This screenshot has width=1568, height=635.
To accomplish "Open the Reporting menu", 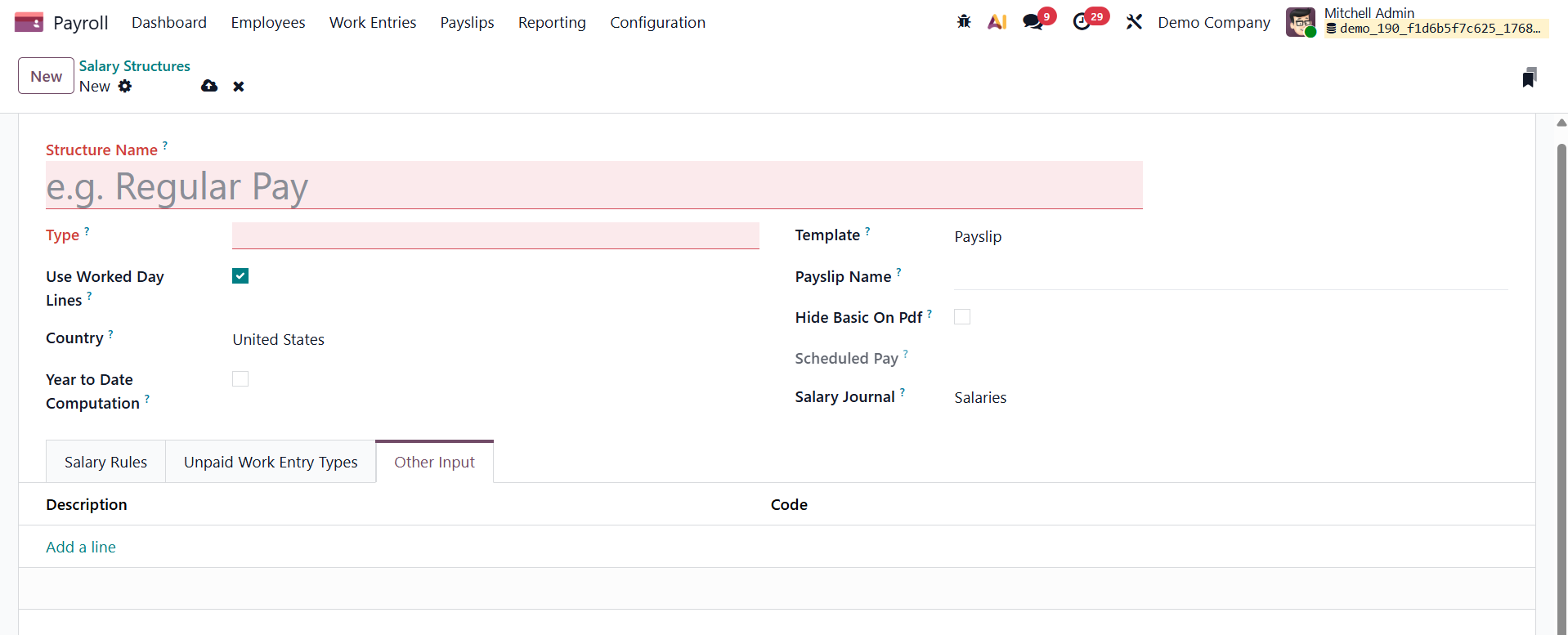I will [552, 22].
